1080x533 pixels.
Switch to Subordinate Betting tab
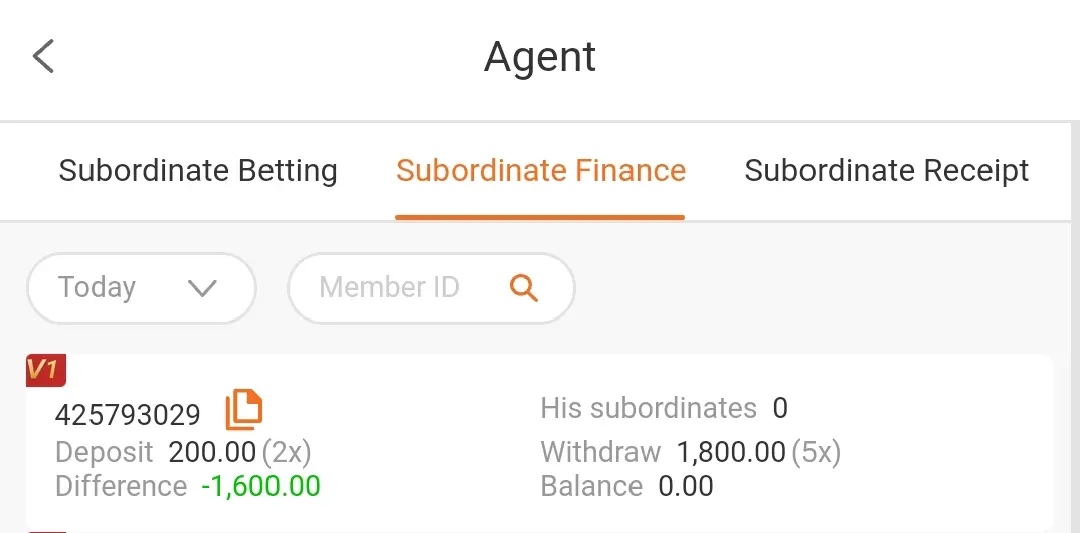[198, 170]
